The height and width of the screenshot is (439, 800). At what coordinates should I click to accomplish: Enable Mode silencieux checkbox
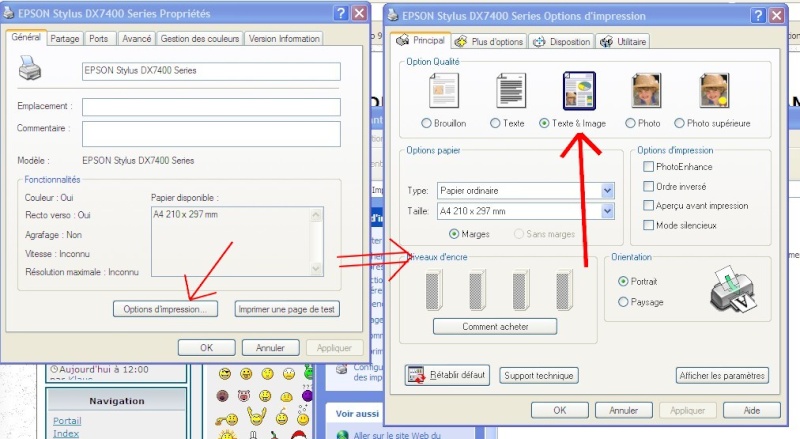[648, 225]
